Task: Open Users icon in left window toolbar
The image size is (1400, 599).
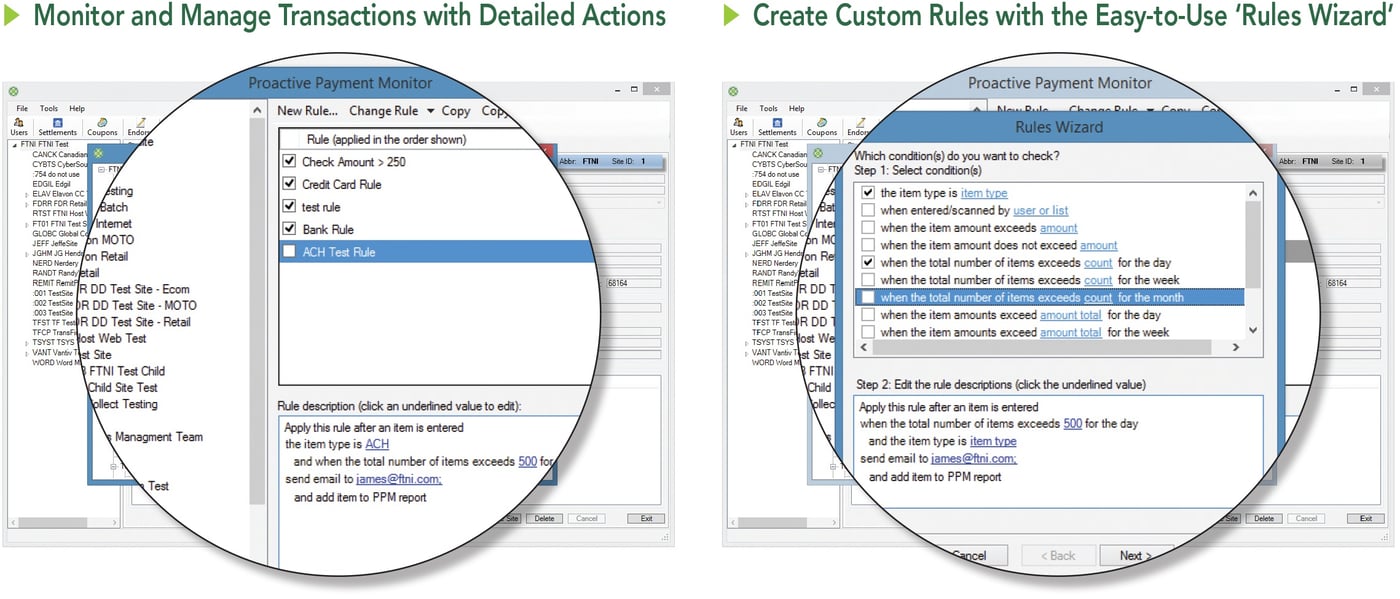Action: (x=19, y=126)
